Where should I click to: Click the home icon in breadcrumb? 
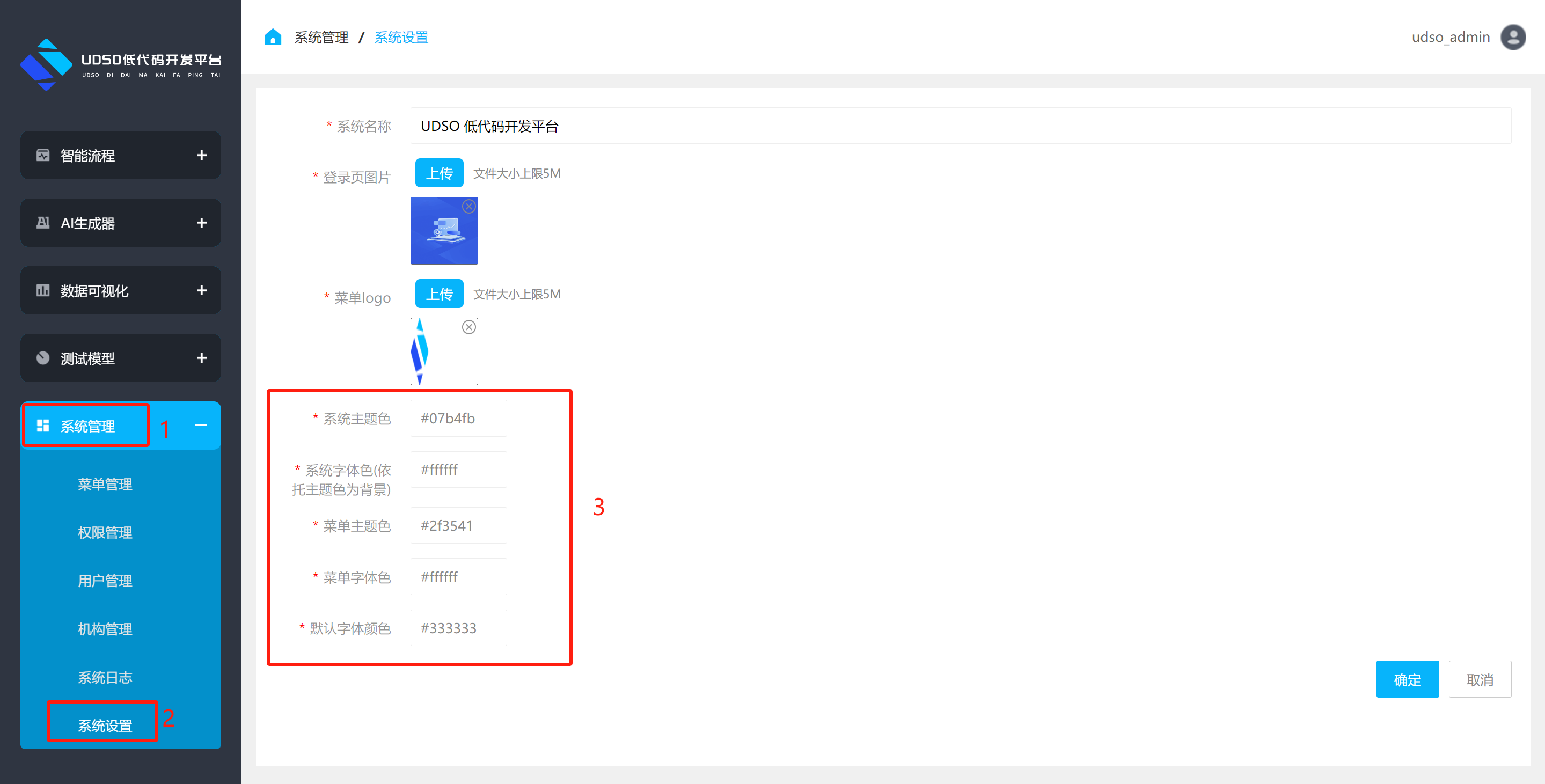point(273,37)
